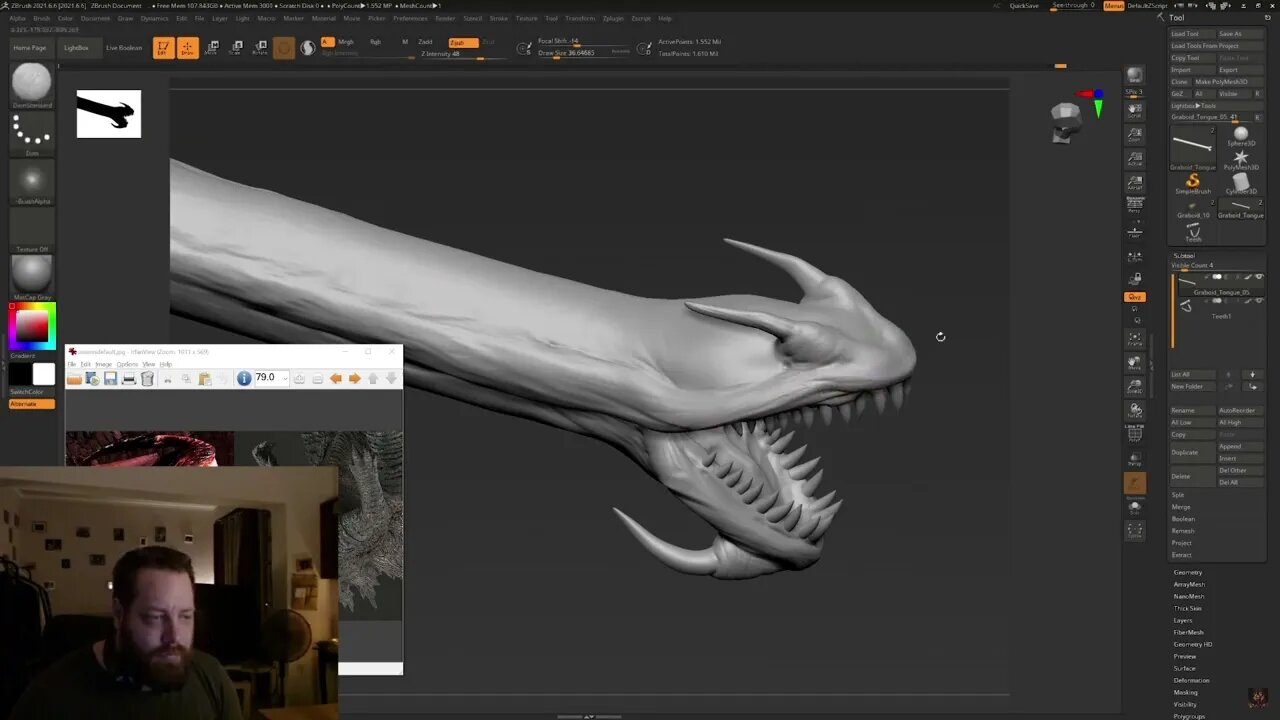Toggle Zadd mode
The image size is (1280, 720).
(x=426, y=42)
